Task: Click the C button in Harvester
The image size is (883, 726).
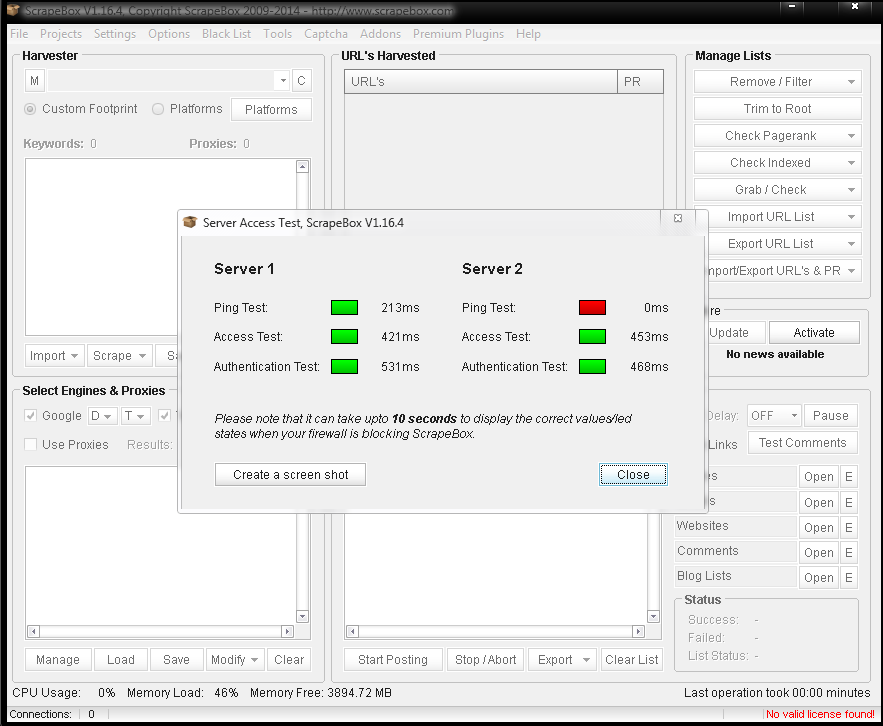Action: tap(301, 81)
